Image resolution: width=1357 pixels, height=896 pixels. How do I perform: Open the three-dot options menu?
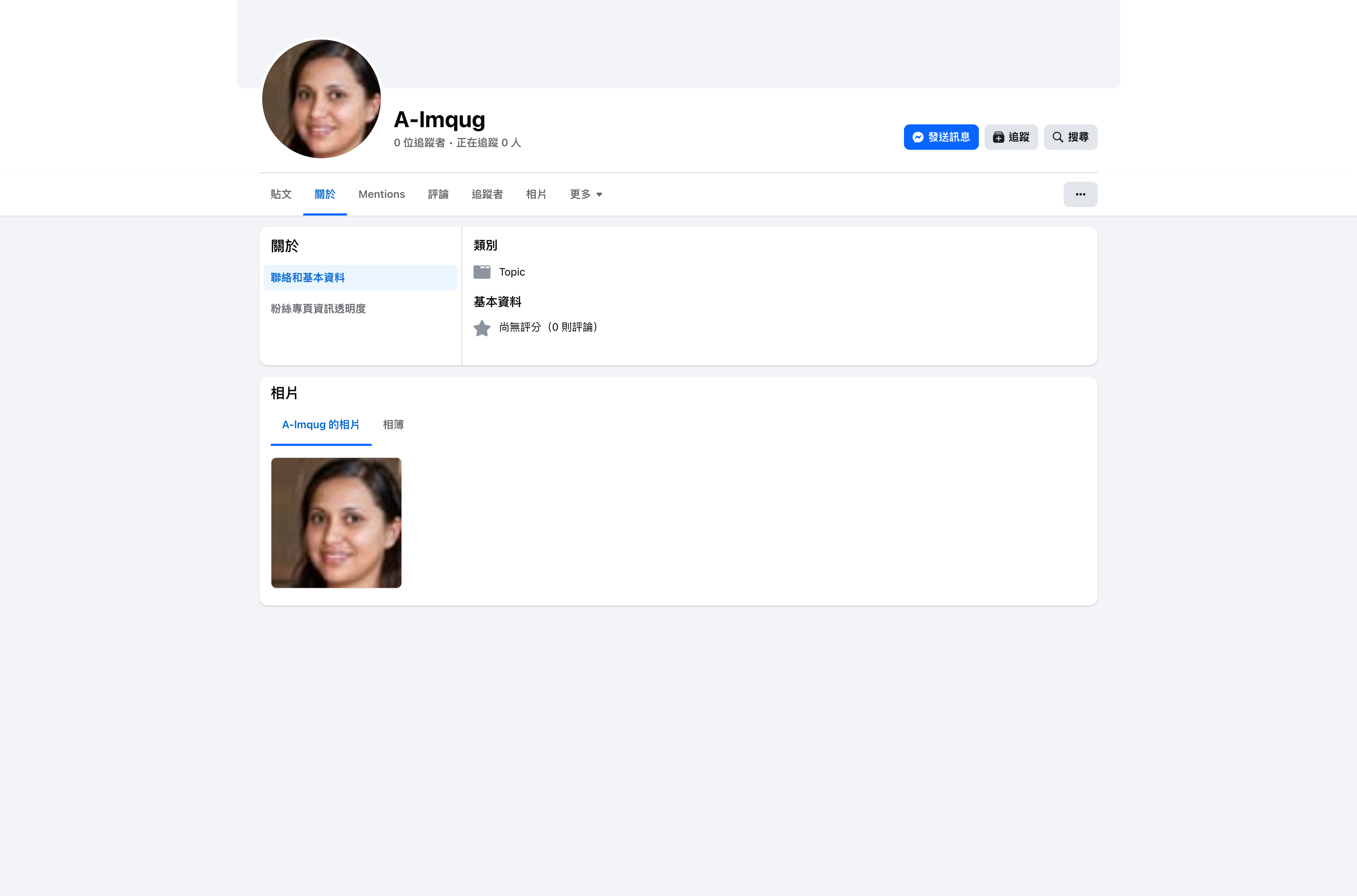pos(1080,194)
